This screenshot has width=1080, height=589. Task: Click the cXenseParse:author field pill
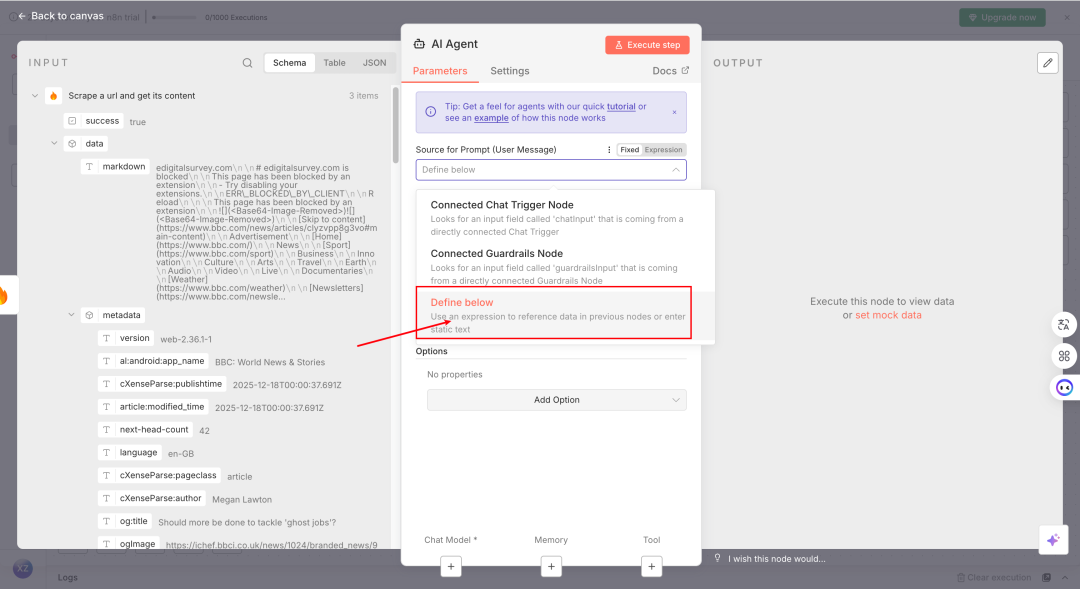pos(152,498)
